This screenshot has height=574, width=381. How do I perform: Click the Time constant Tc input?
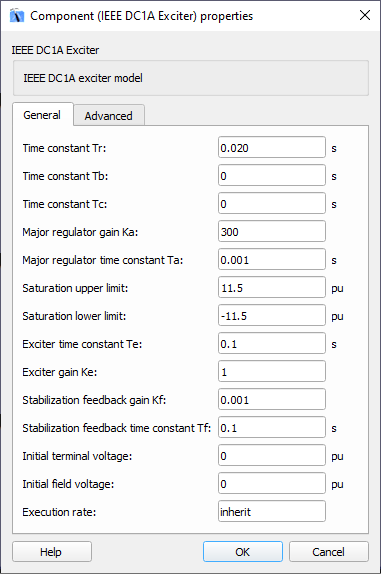point(272,204)
